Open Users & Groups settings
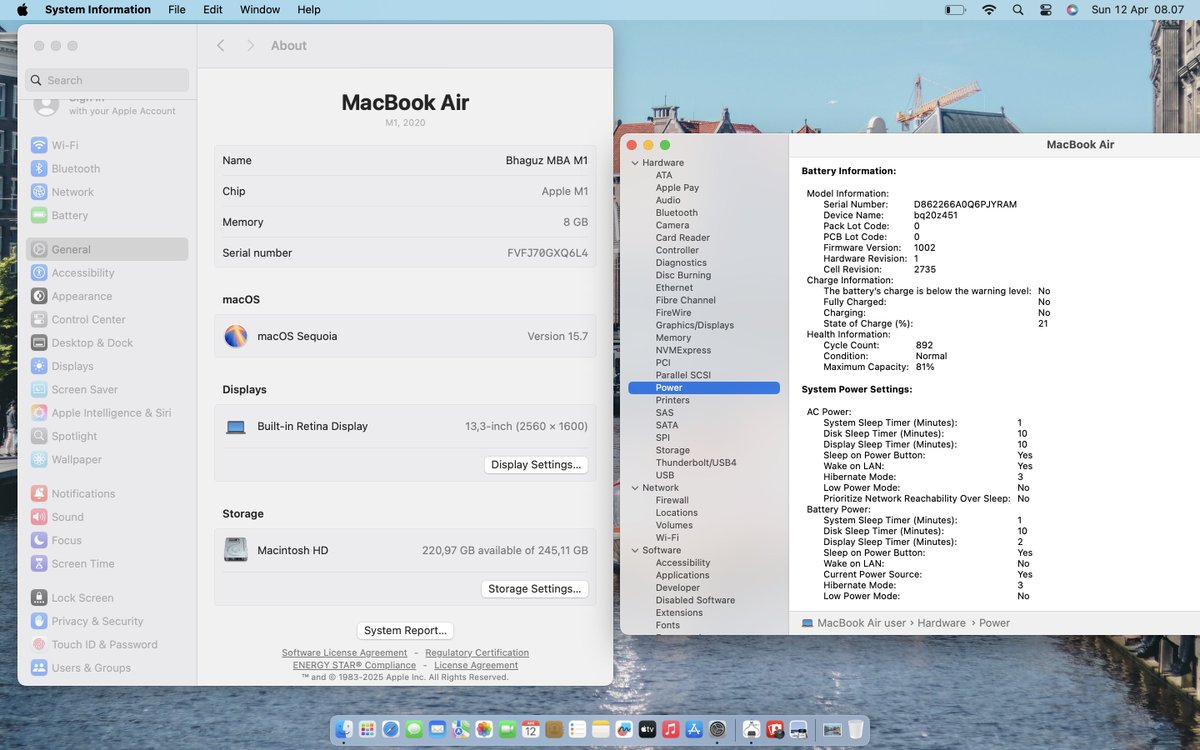 [x=107, y=668]
